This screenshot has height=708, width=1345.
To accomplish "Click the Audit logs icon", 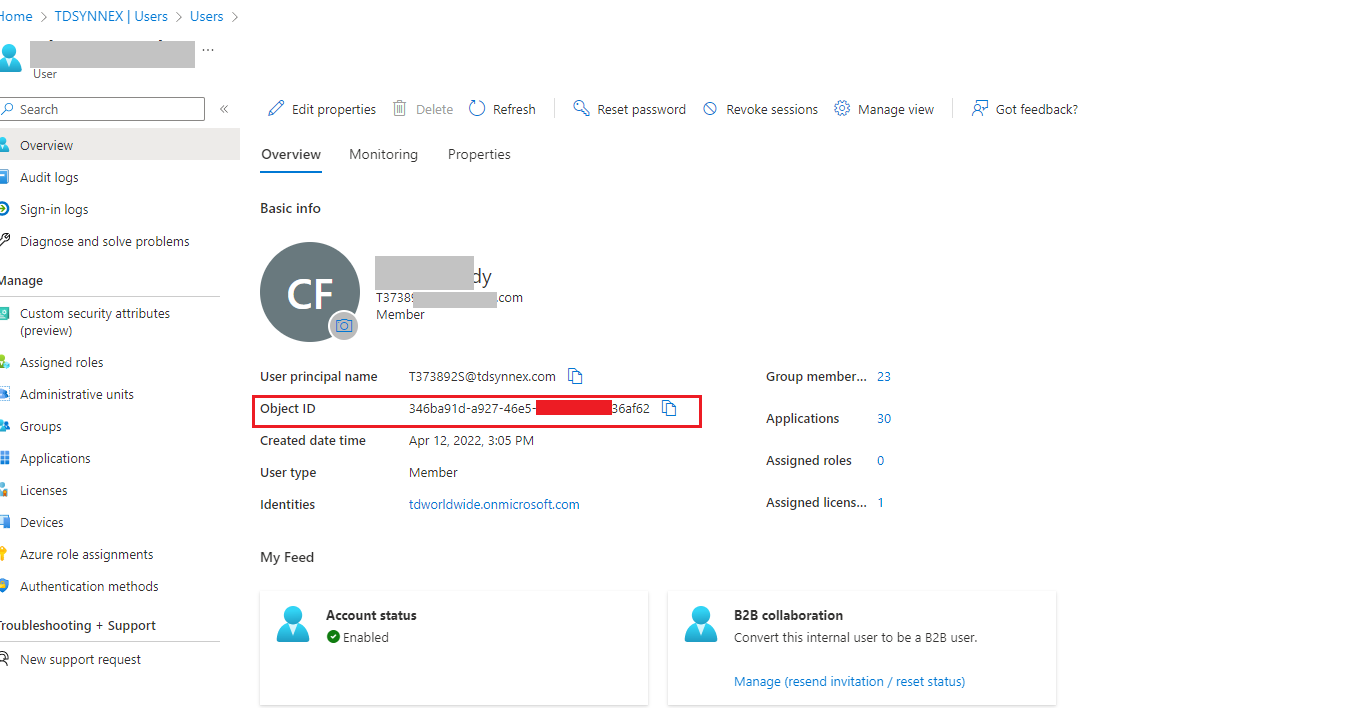I will pos(5,177).
